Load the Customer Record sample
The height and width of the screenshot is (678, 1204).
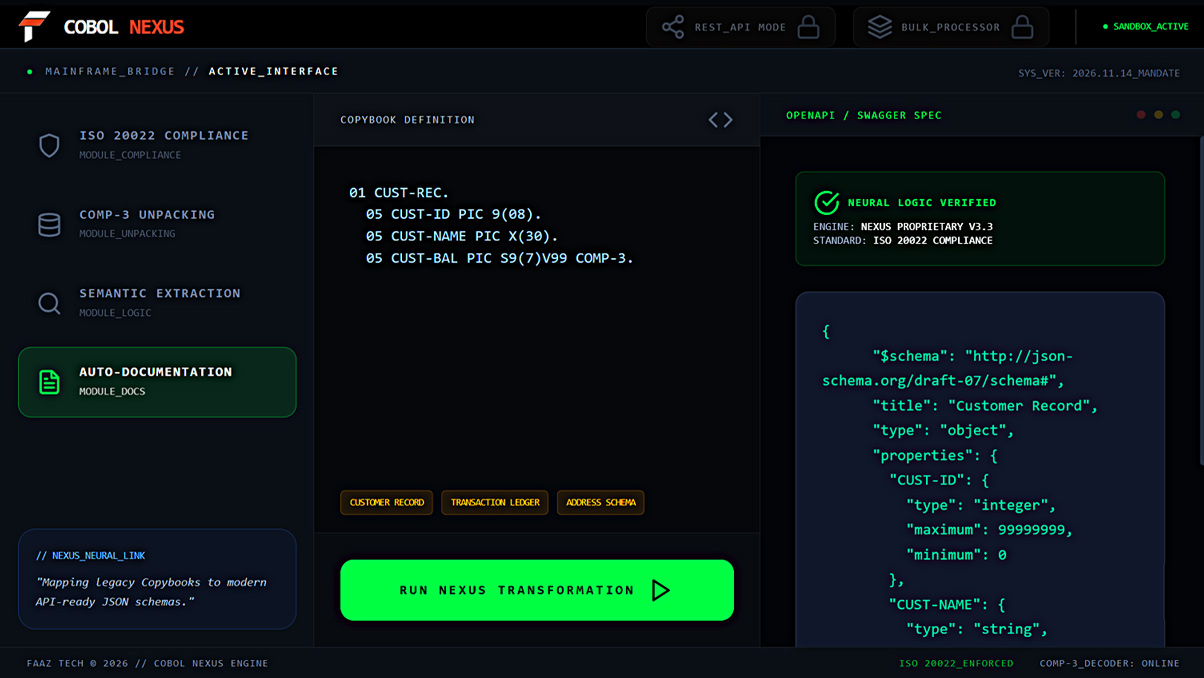coord(387,502)
